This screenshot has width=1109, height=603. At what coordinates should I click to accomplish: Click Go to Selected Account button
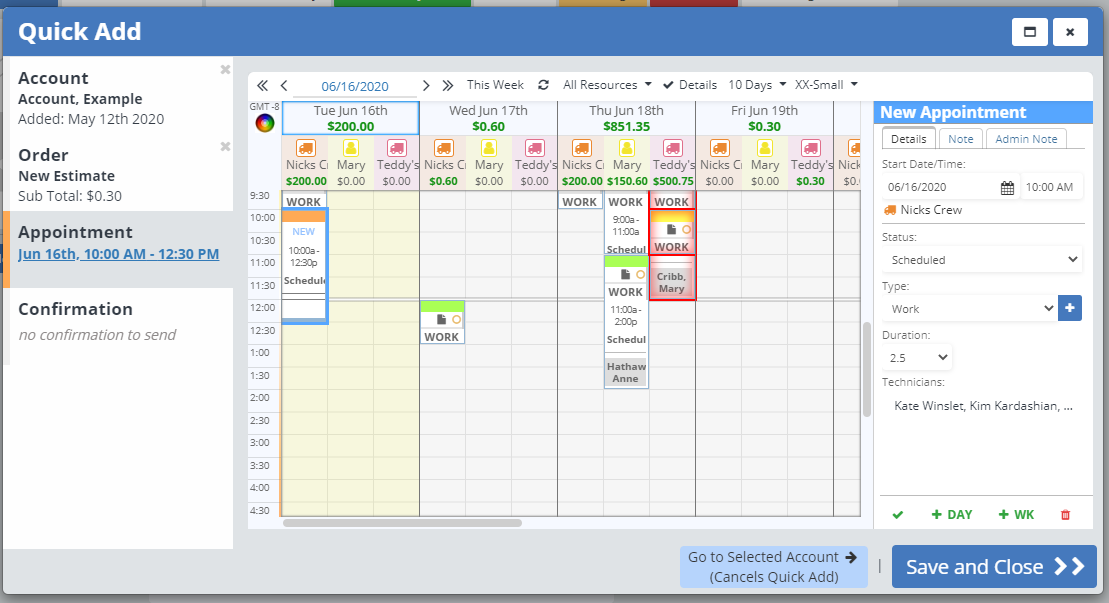pyautogui.click(x=772, y=567)
